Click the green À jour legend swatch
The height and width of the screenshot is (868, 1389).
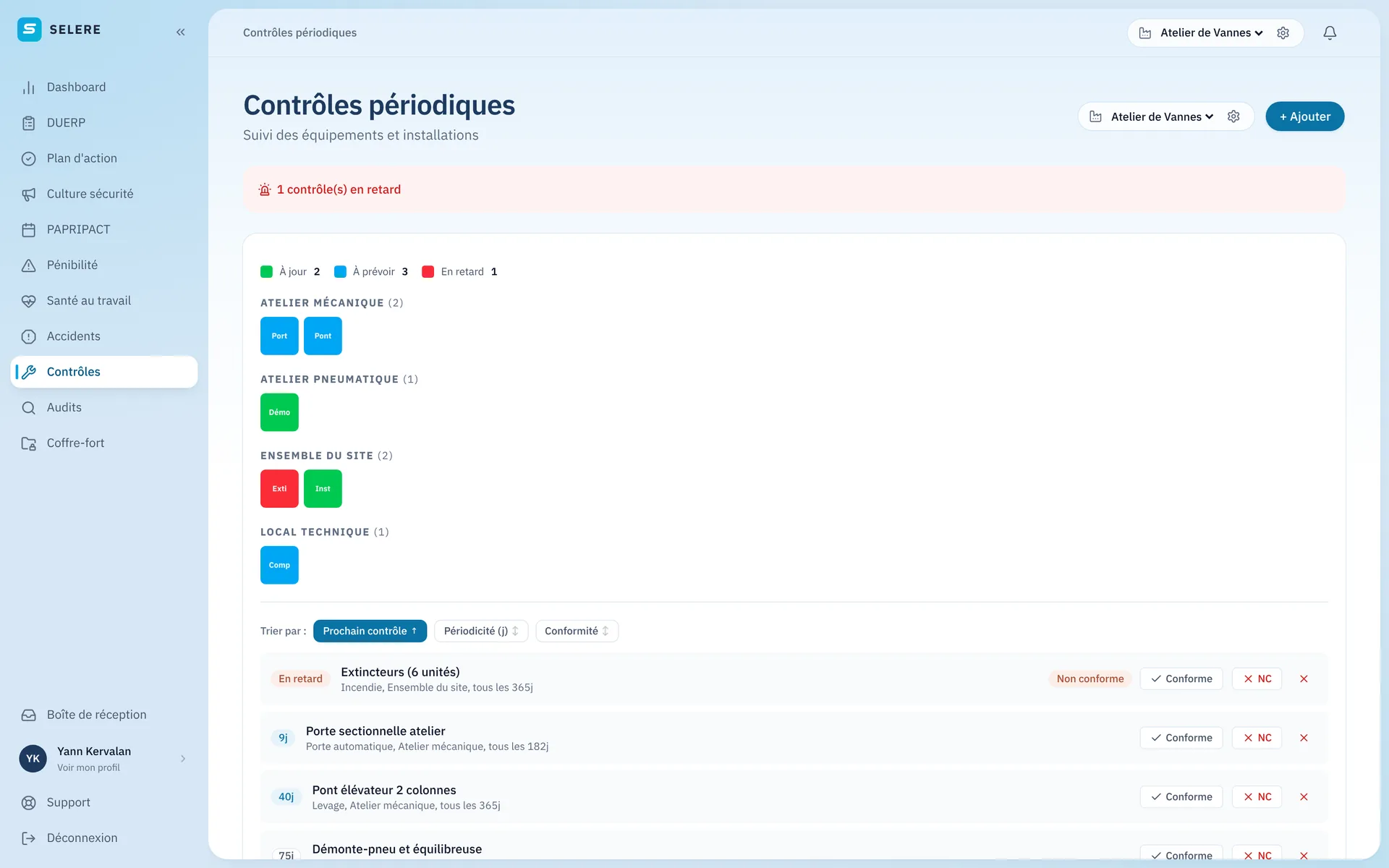[266, 271]
